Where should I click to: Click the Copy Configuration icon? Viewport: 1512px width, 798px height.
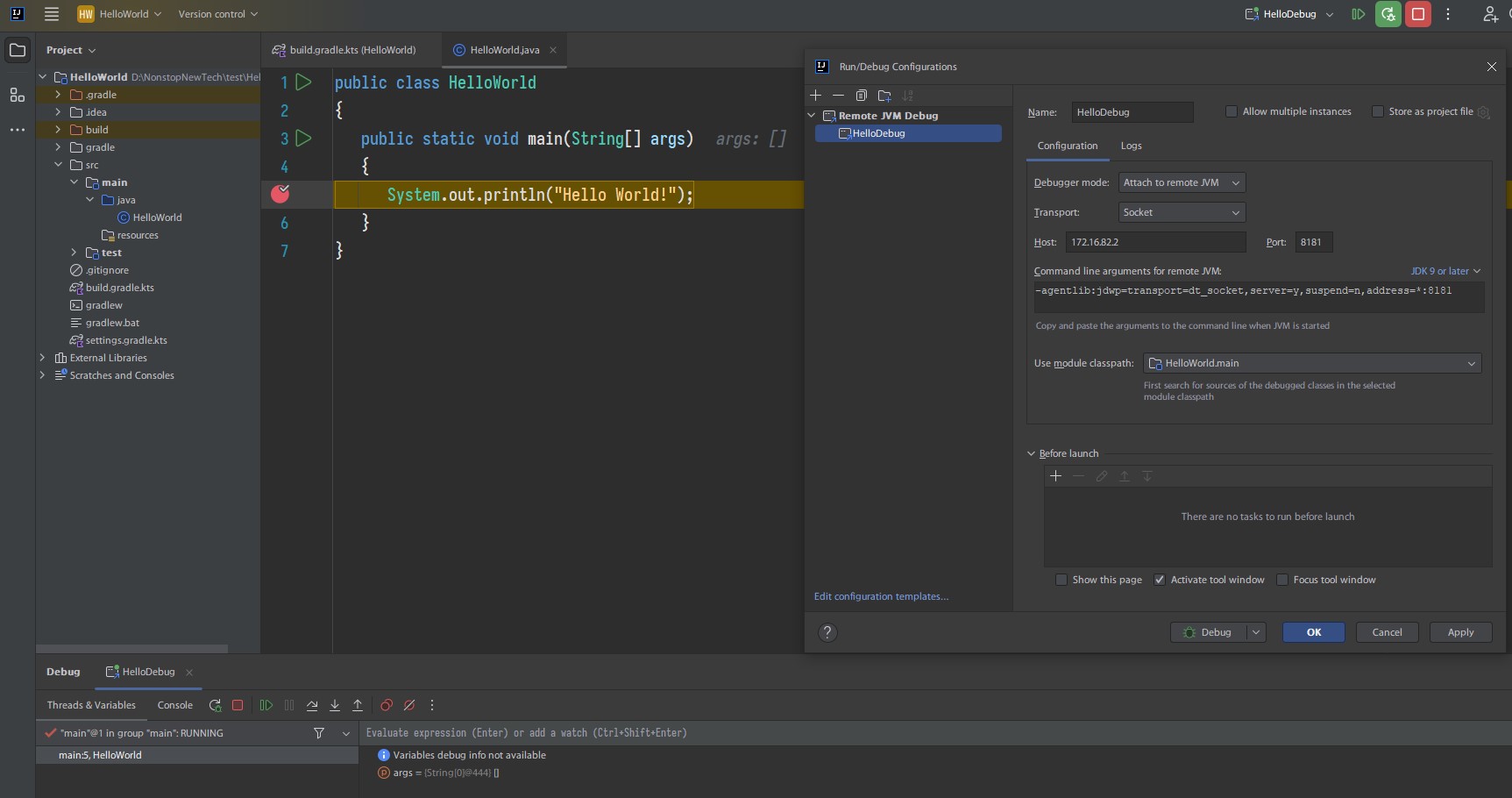pos(861,96)
